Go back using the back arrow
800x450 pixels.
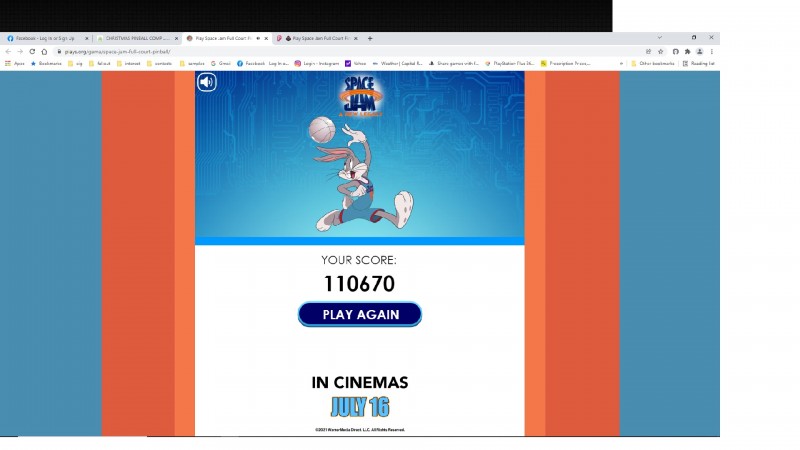pyautogui.click(x=8, y=52)
